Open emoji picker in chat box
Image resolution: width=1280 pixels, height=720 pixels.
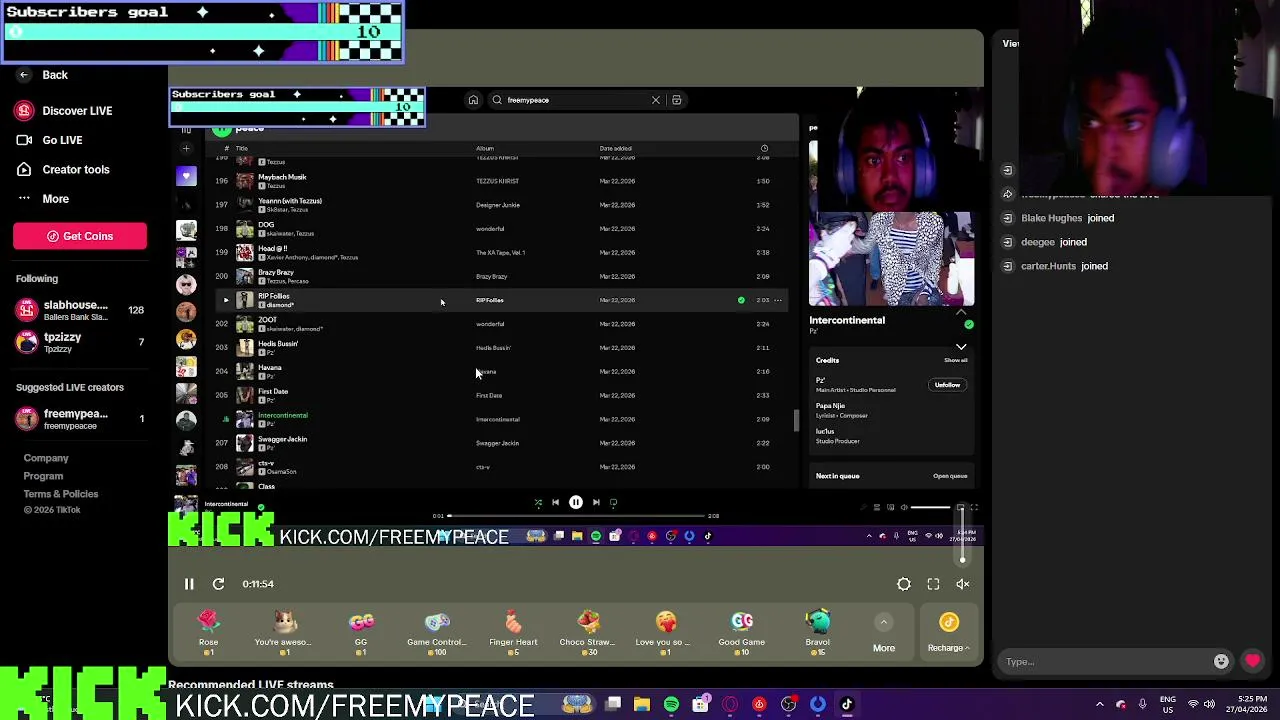[1221, 662]
